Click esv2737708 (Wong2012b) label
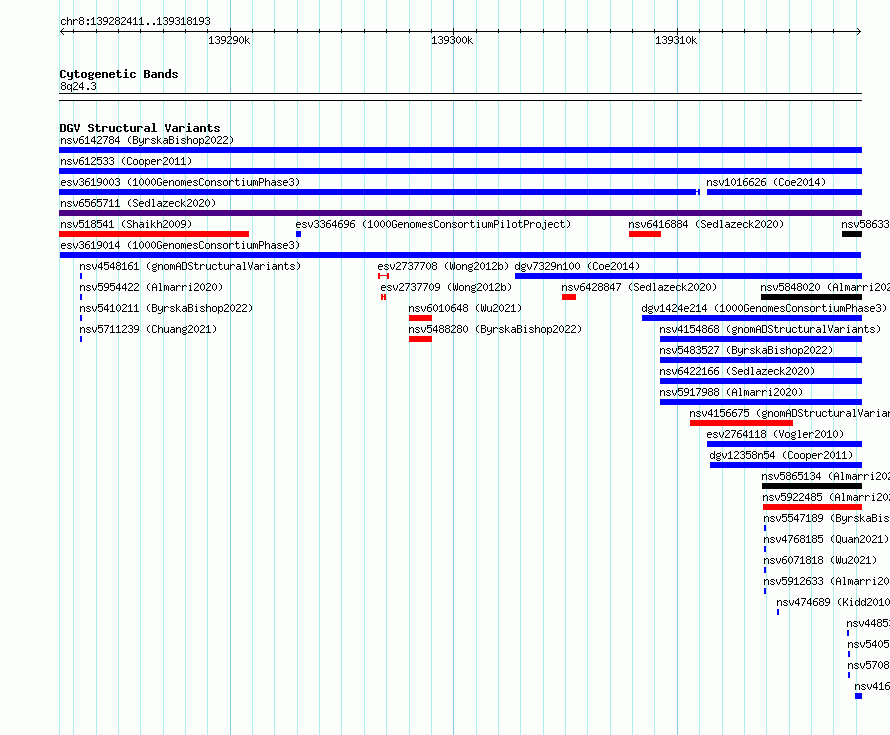This screenshot has width=890, height=735. coord(443,266)
